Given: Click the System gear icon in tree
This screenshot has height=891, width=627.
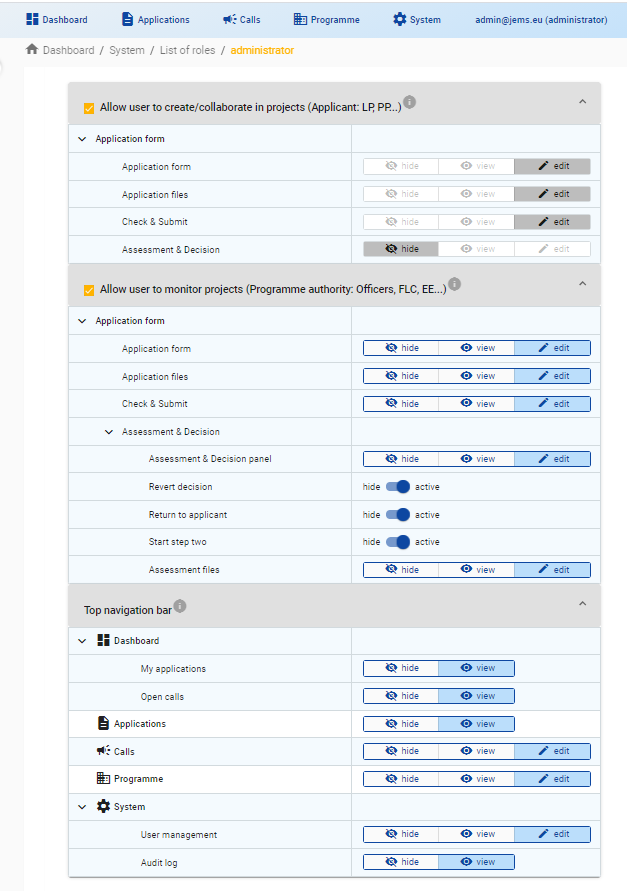Looking at the screenshot, I should click(103, 806).
